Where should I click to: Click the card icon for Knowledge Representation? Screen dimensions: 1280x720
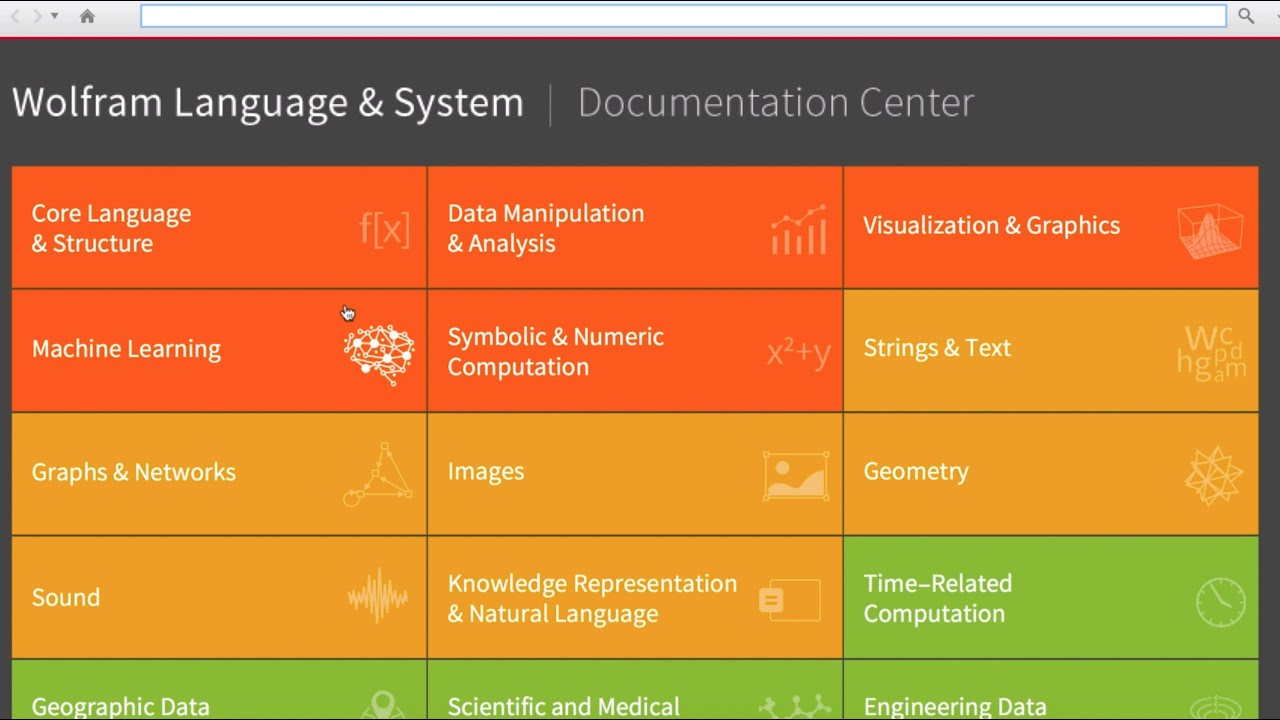[789, 600]
